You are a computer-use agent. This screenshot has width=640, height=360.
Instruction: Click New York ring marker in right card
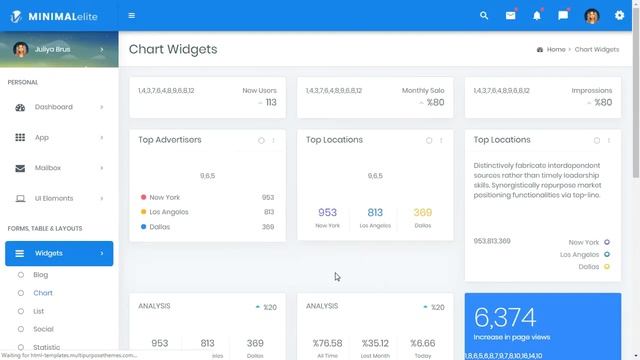tap(607, 242)
